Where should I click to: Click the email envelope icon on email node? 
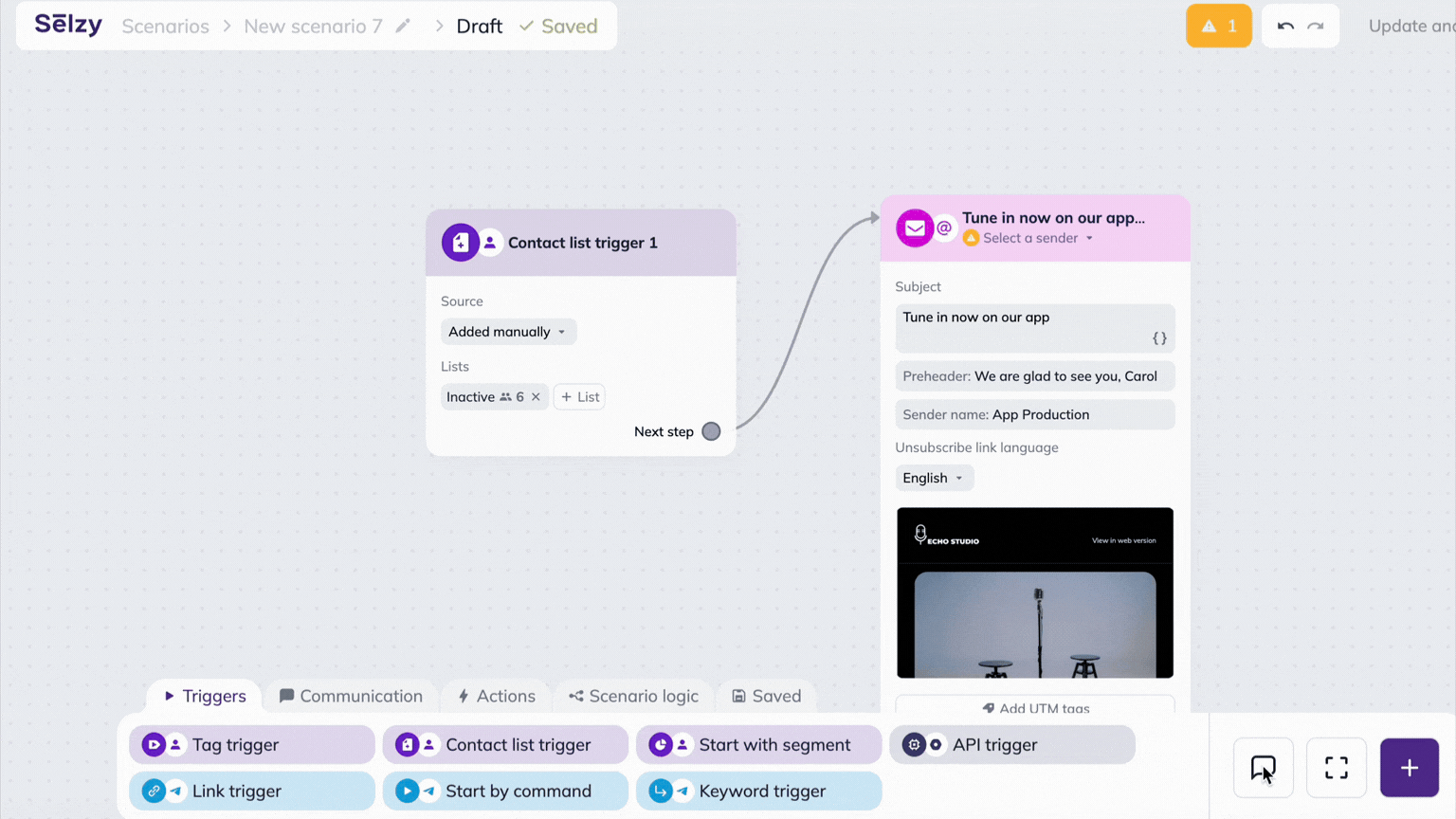coord(915,227)
